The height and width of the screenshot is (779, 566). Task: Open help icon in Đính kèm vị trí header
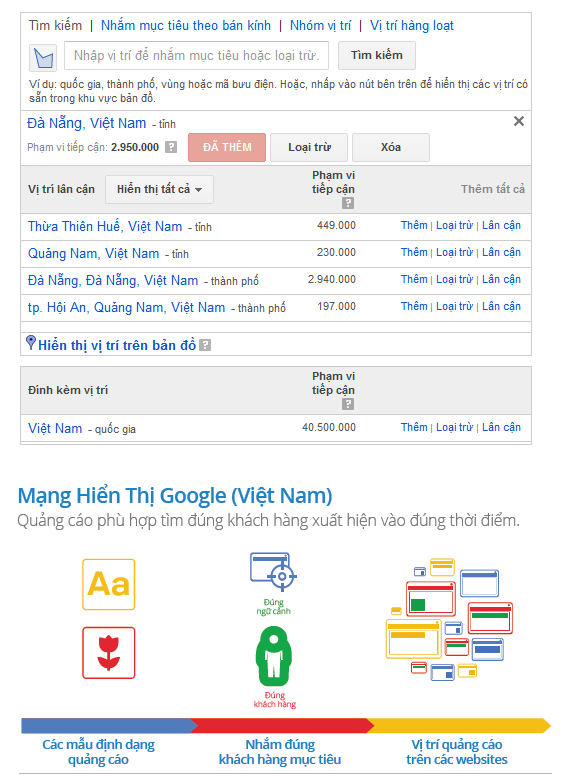click(x=348, y=404)
